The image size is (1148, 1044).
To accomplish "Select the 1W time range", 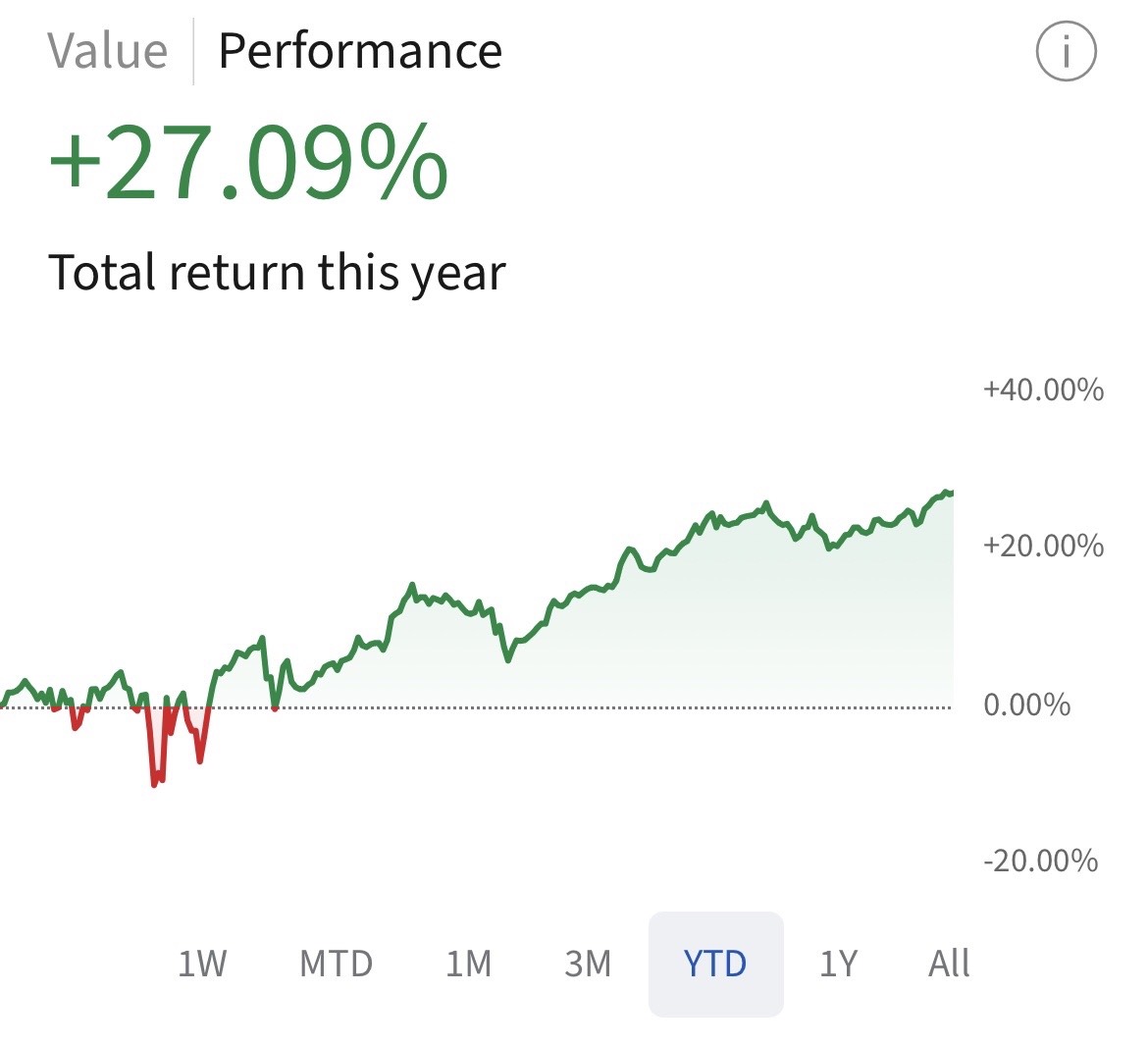I will (202, 964).
